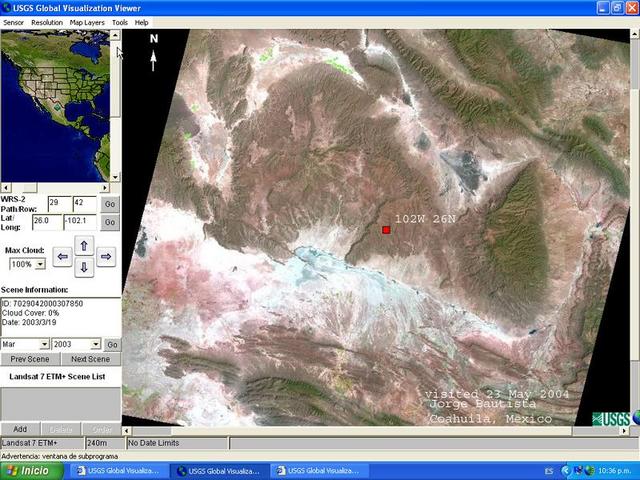The image size is (640, 480).
Task: Click the red square marker at 102W 26N
Action: click(386, 230)
